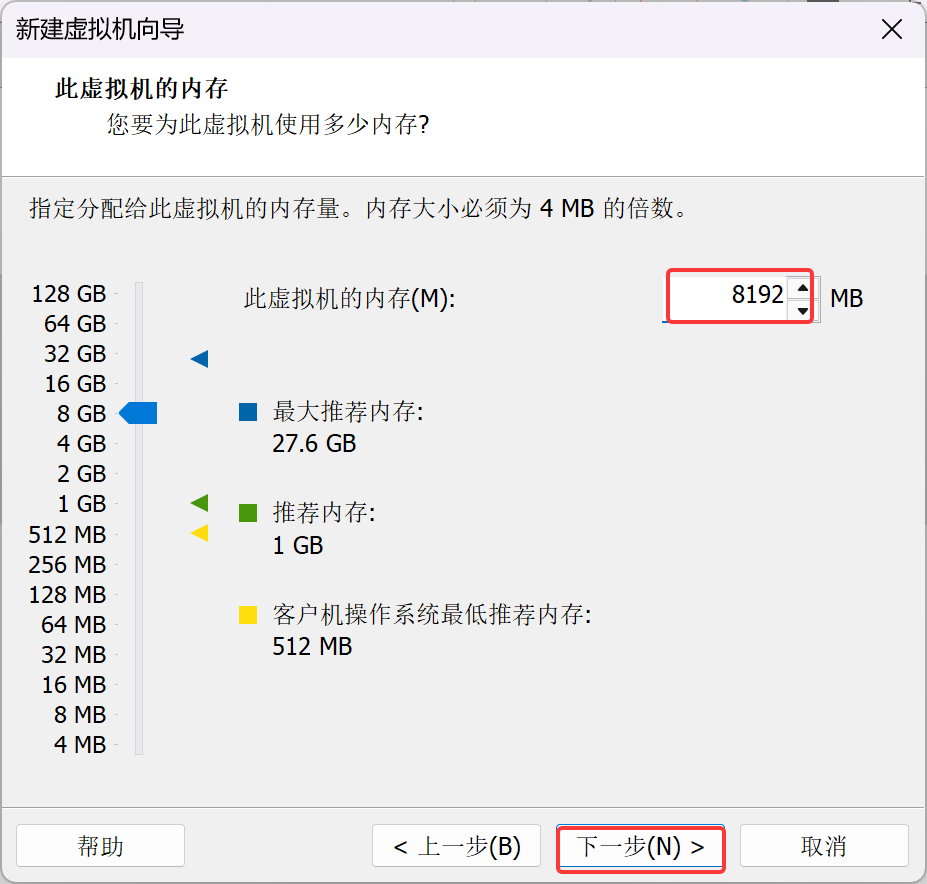This screenshot has width=927, height=884.
Task: Set slider to the 16 GB label
Action: tap(75, 384)
